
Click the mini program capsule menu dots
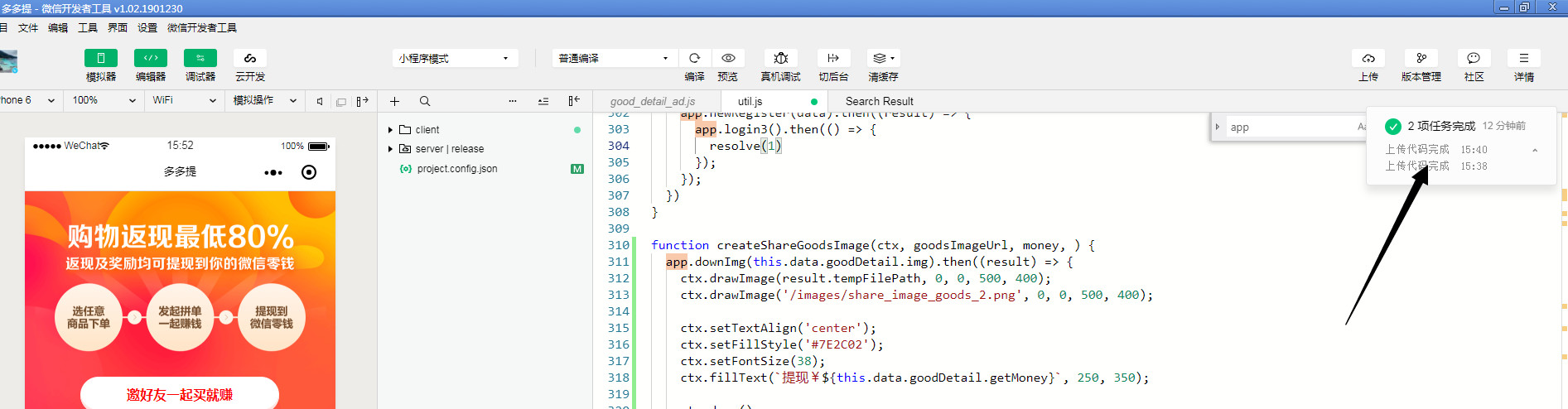273,172
